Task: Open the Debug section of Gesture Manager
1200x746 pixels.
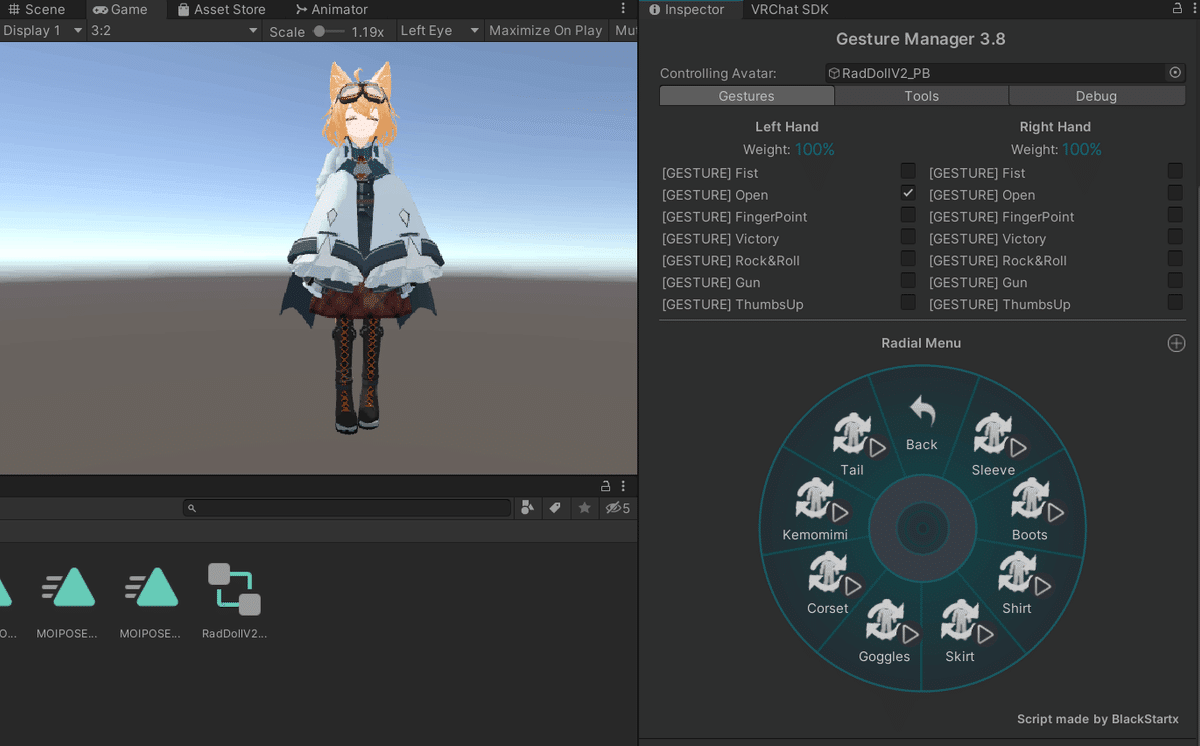Action: pos(1097,95)
